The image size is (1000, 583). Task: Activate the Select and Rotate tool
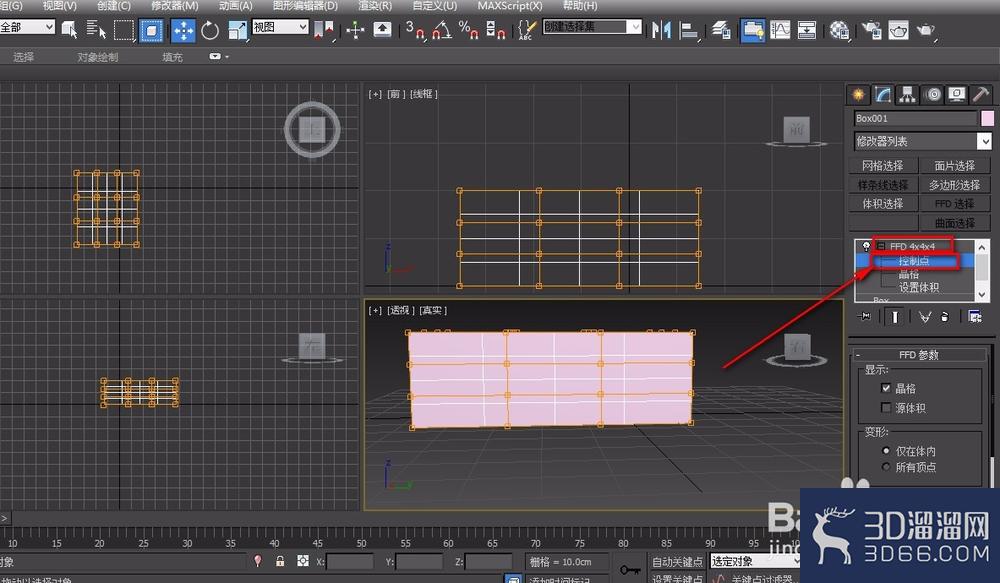[210, 30]
